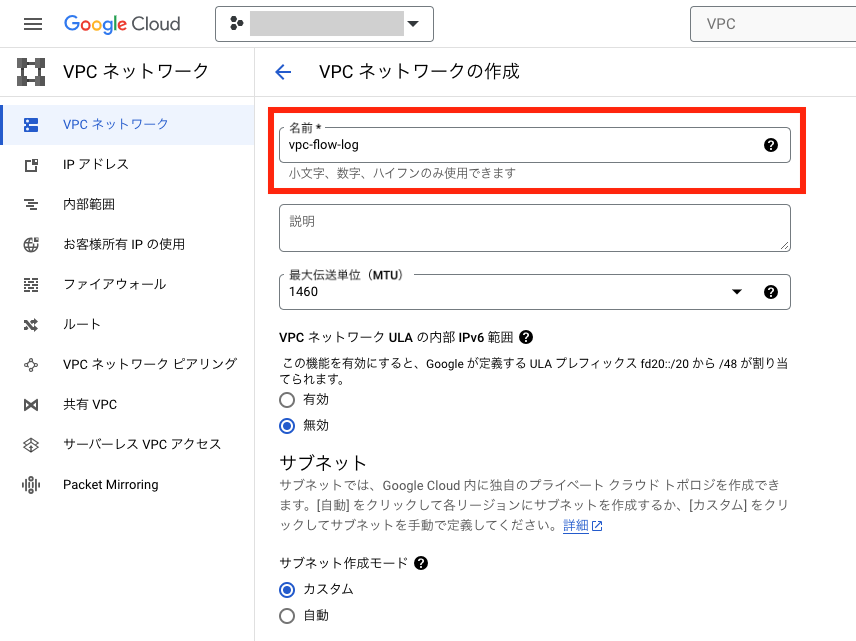This screenshot has height=641, width=856.
Task: Open ファイアウォール in the sidebar
Action: [x=127, y=284]
